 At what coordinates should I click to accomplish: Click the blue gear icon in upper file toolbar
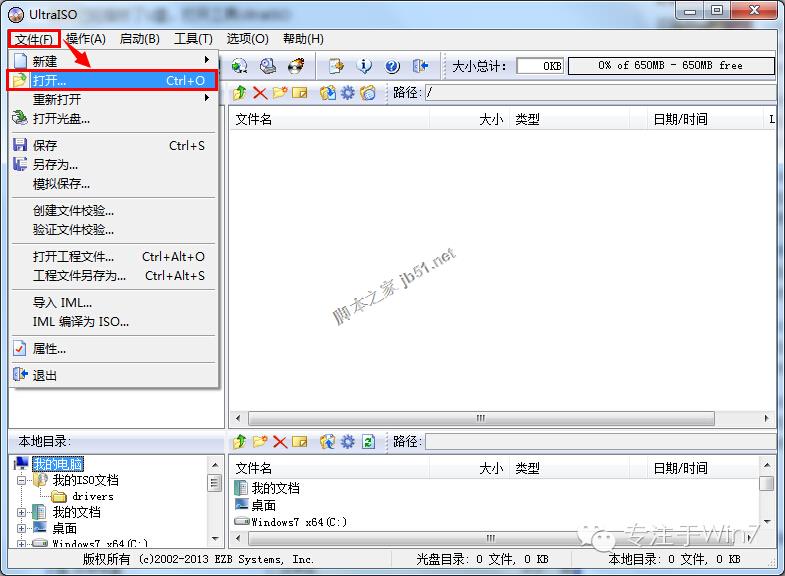347,93
